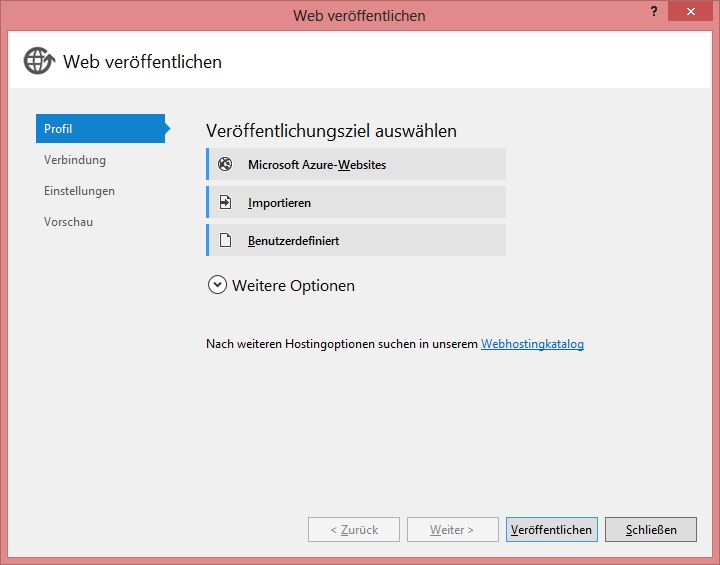This screenshot has height=565, width=720.
Task: Select the Importieren publish option
Action: [280, 203]
